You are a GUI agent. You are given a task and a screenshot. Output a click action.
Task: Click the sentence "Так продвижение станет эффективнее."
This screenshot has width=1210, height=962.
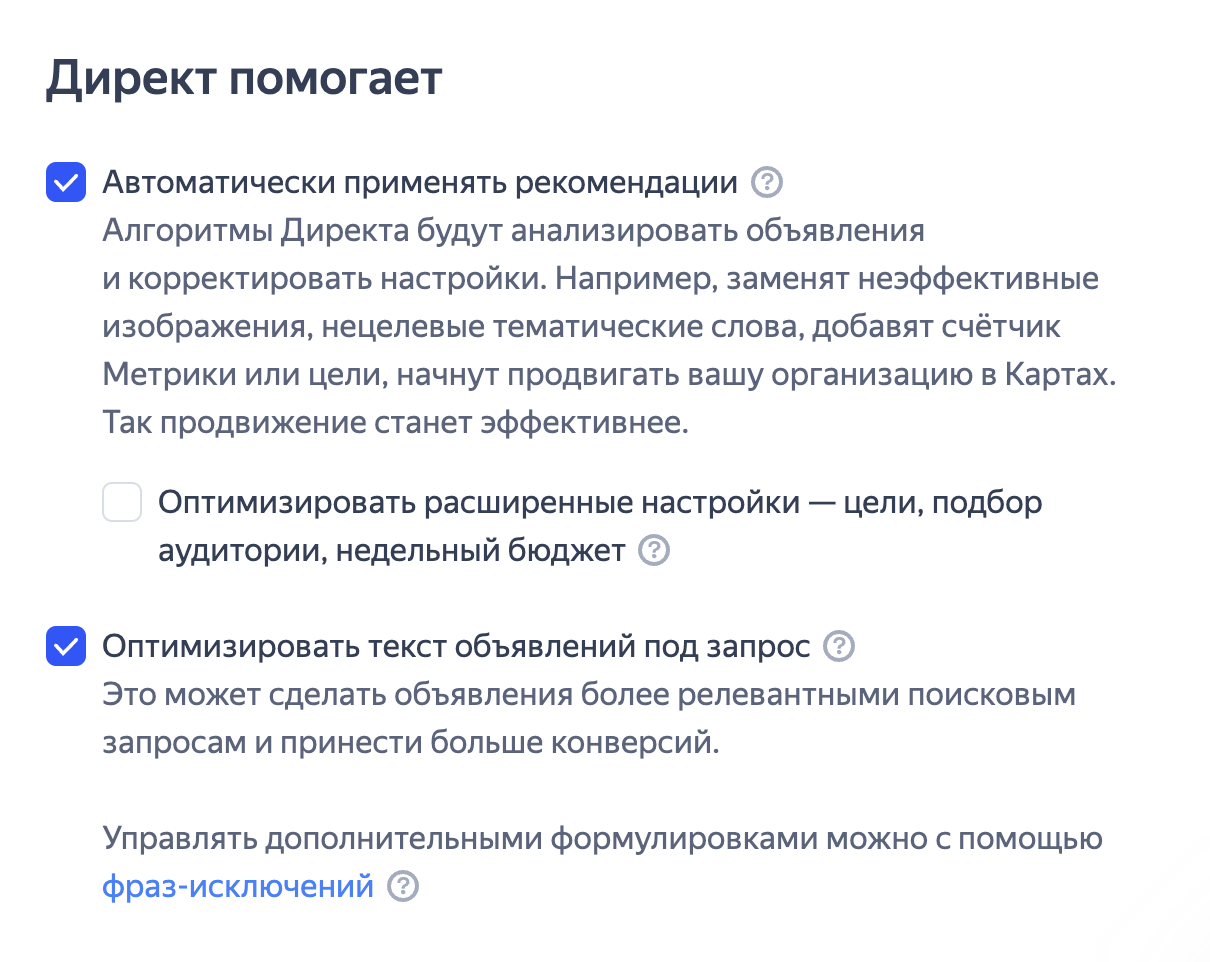click(396, 423)
